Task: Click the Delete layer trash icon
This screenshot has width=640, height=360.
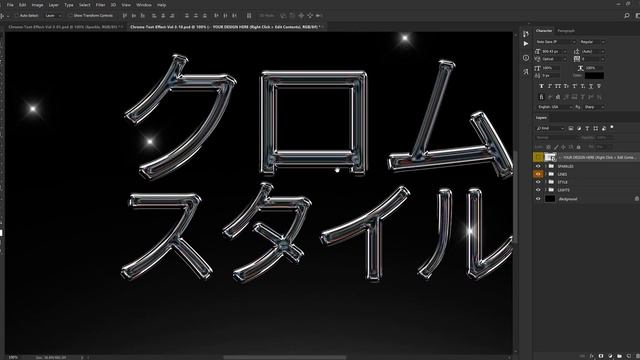Action: point(638,356)
